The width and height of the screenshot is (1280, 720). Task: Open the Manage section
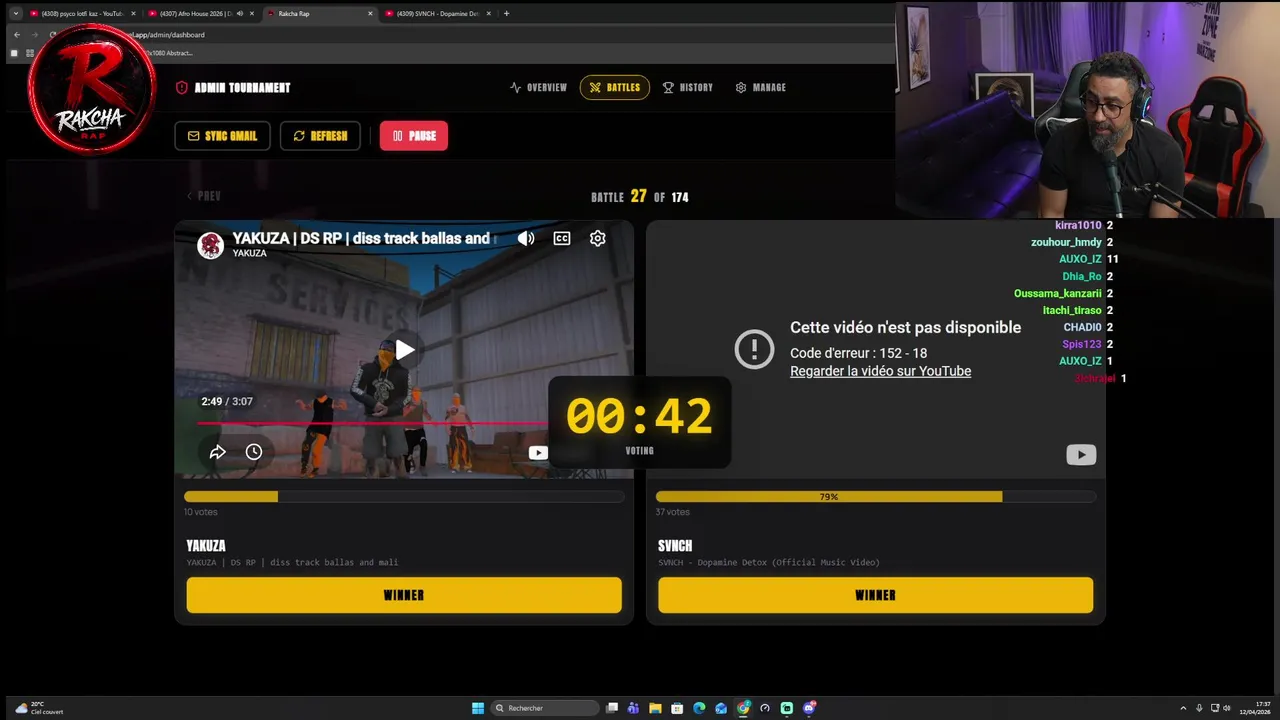pos(760,88)
